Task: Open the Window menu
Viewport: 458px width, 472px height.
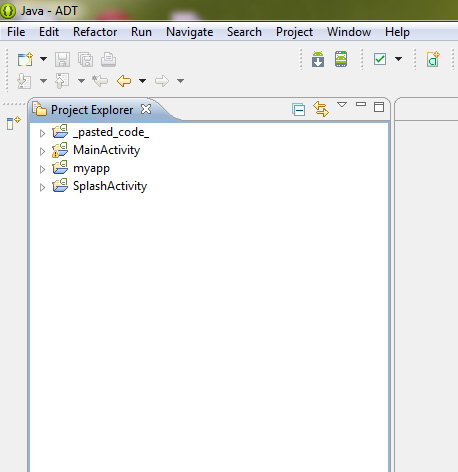Action: click(349, 32)
